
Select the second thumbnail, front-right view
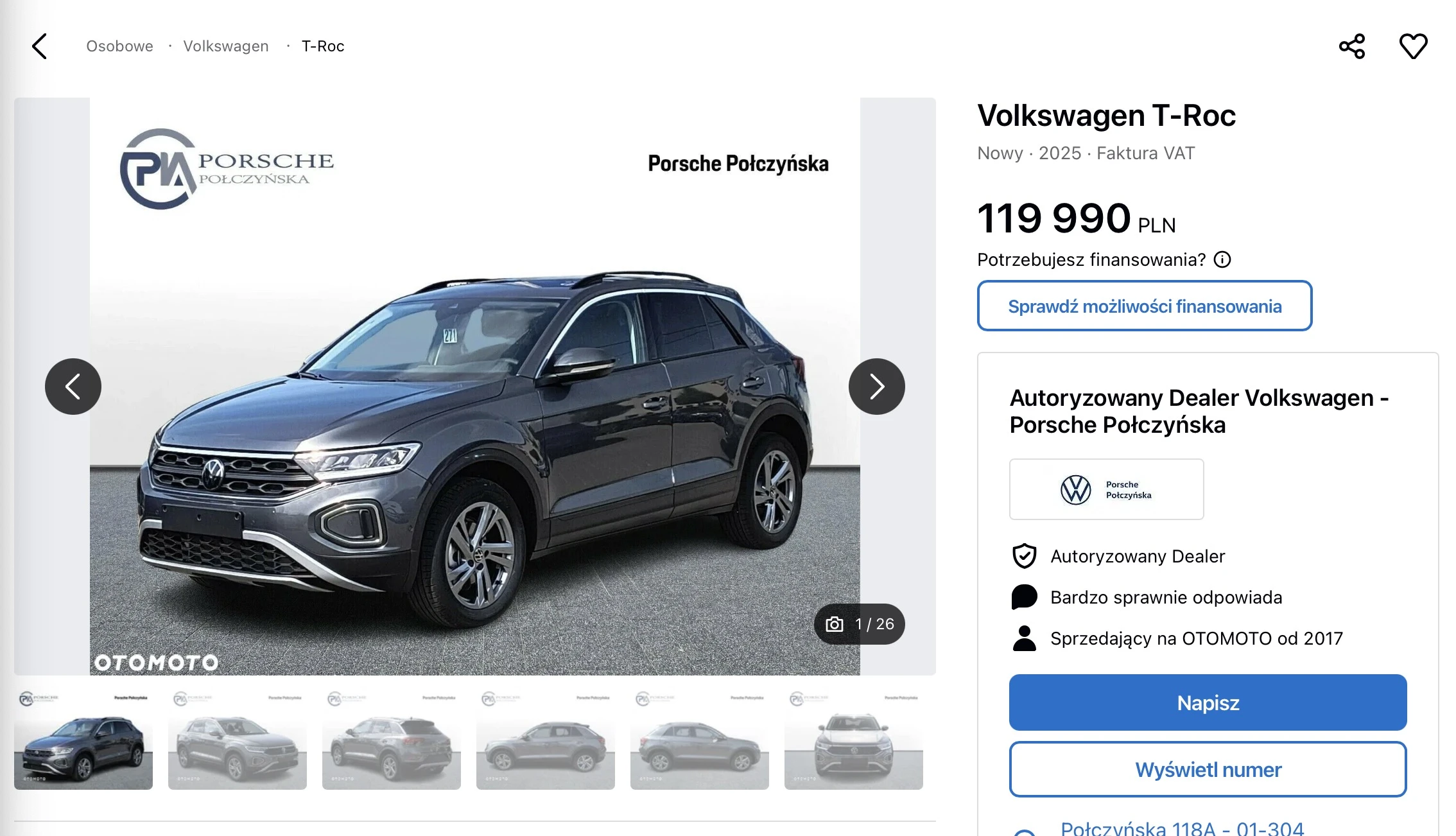tap(238, 739)
